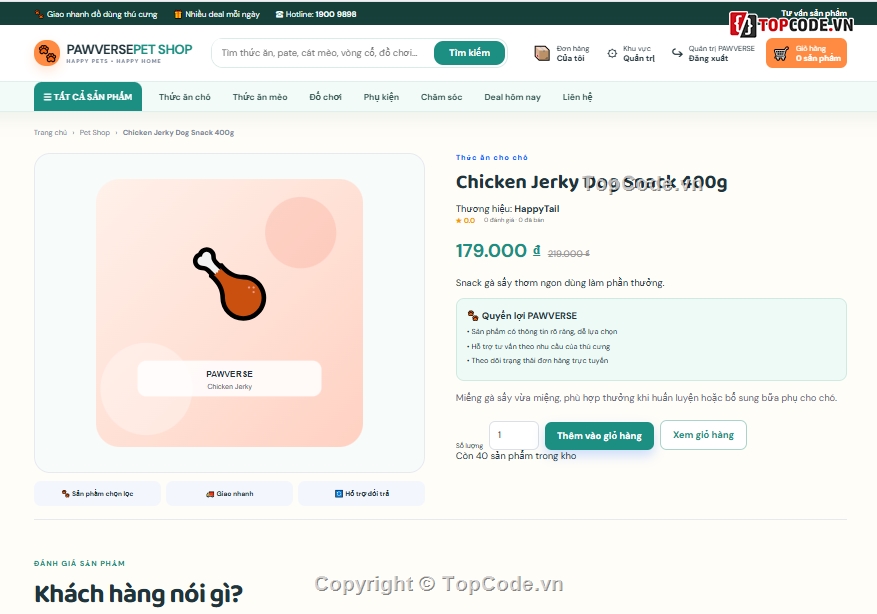The width and height of the screenshot is (877, 614).
Task: Open Deal hôm nay page
Action: 512,97
